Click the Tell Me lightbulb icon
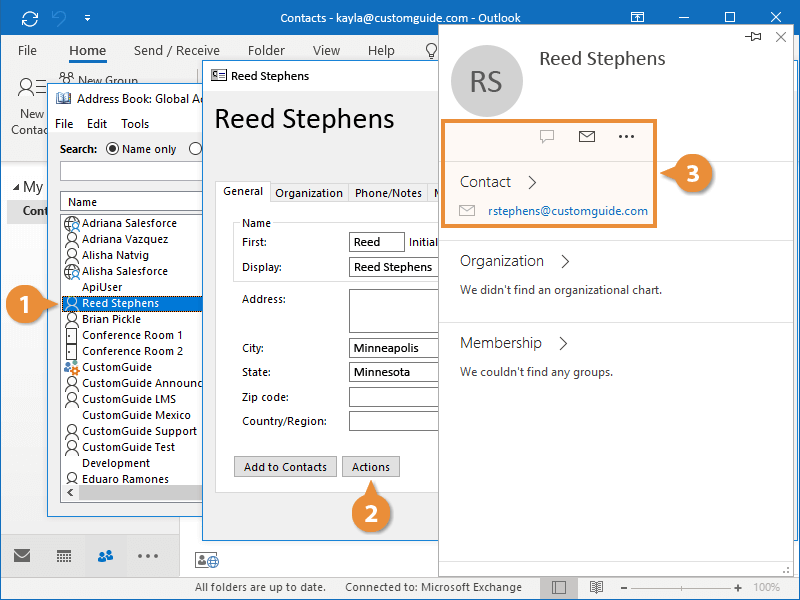 (431, 50)
